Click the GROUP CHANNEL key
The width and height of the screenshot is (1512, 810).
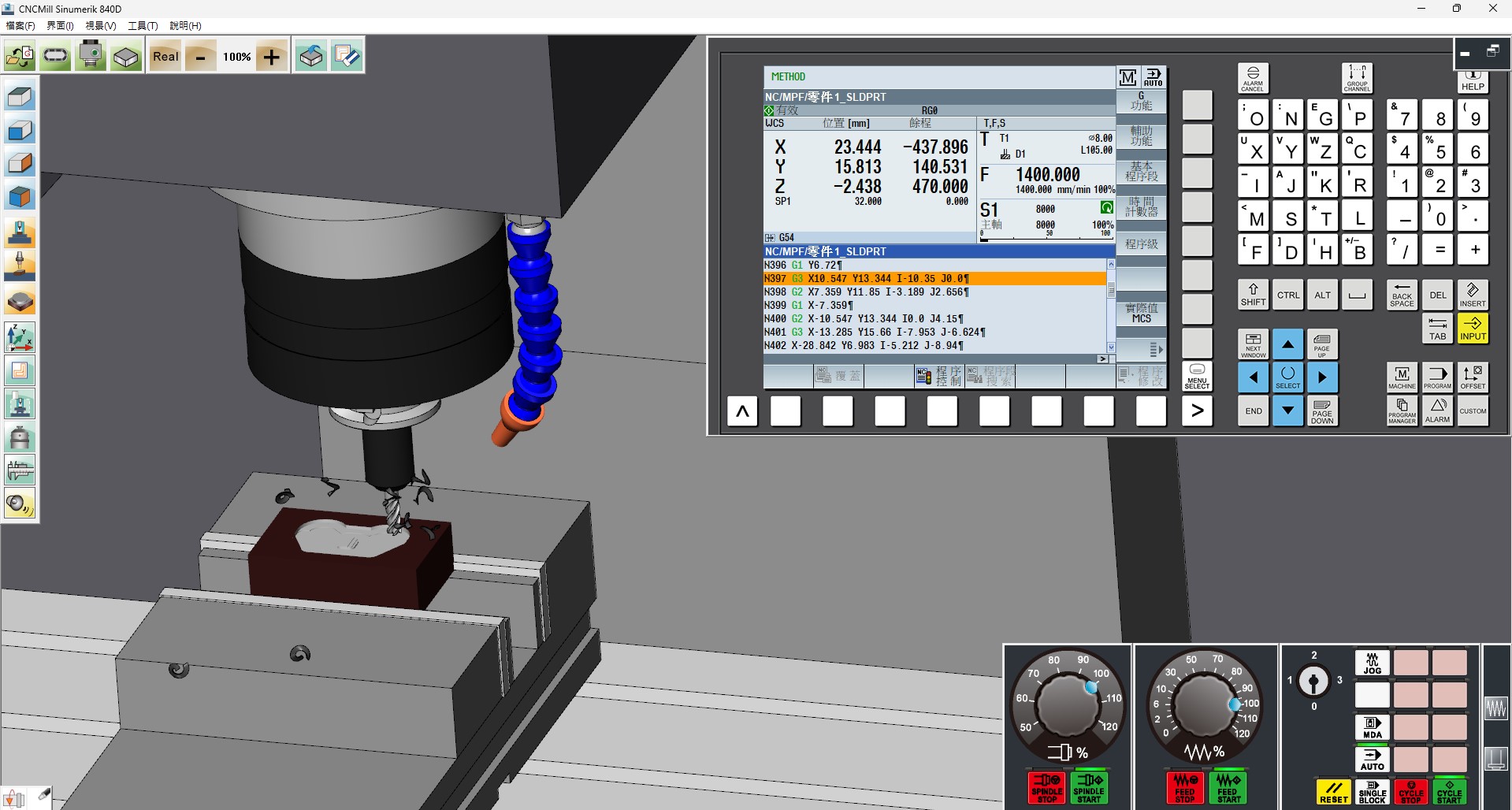1357,79
